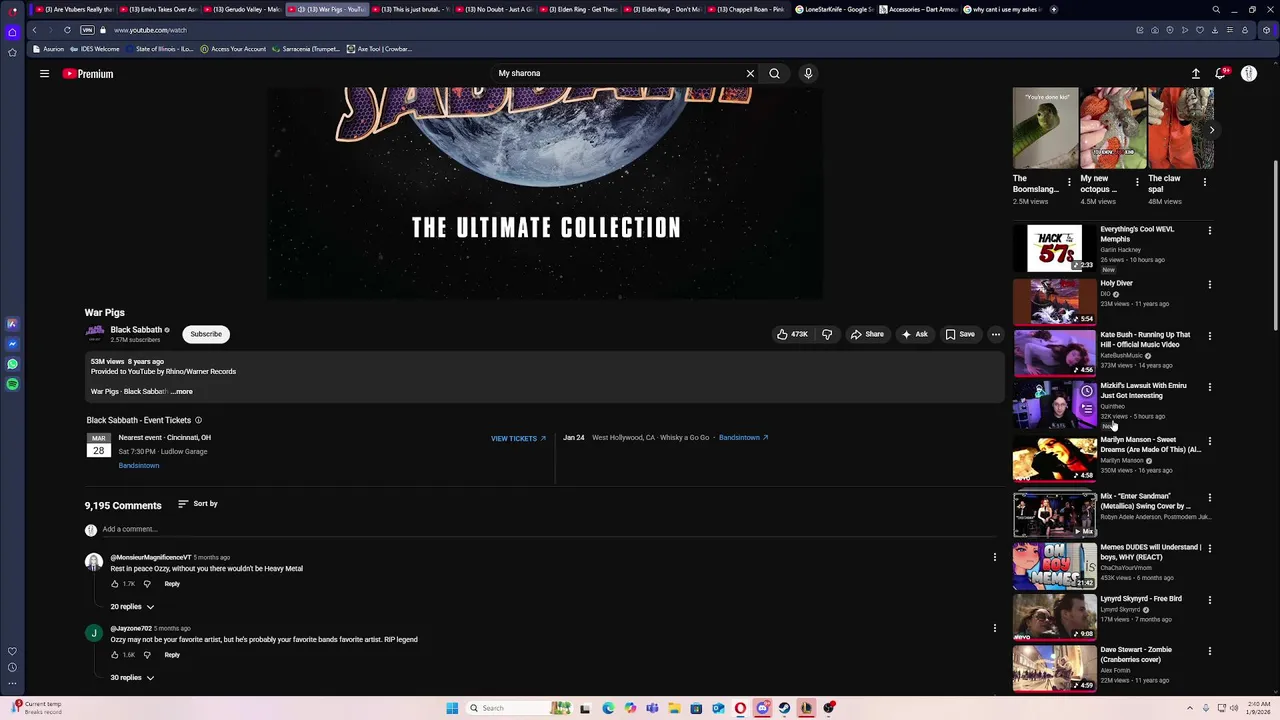Open The Boomslang short thumbnail
The height and width of the screenshot is (720, 1280).
coord(1045,128)
